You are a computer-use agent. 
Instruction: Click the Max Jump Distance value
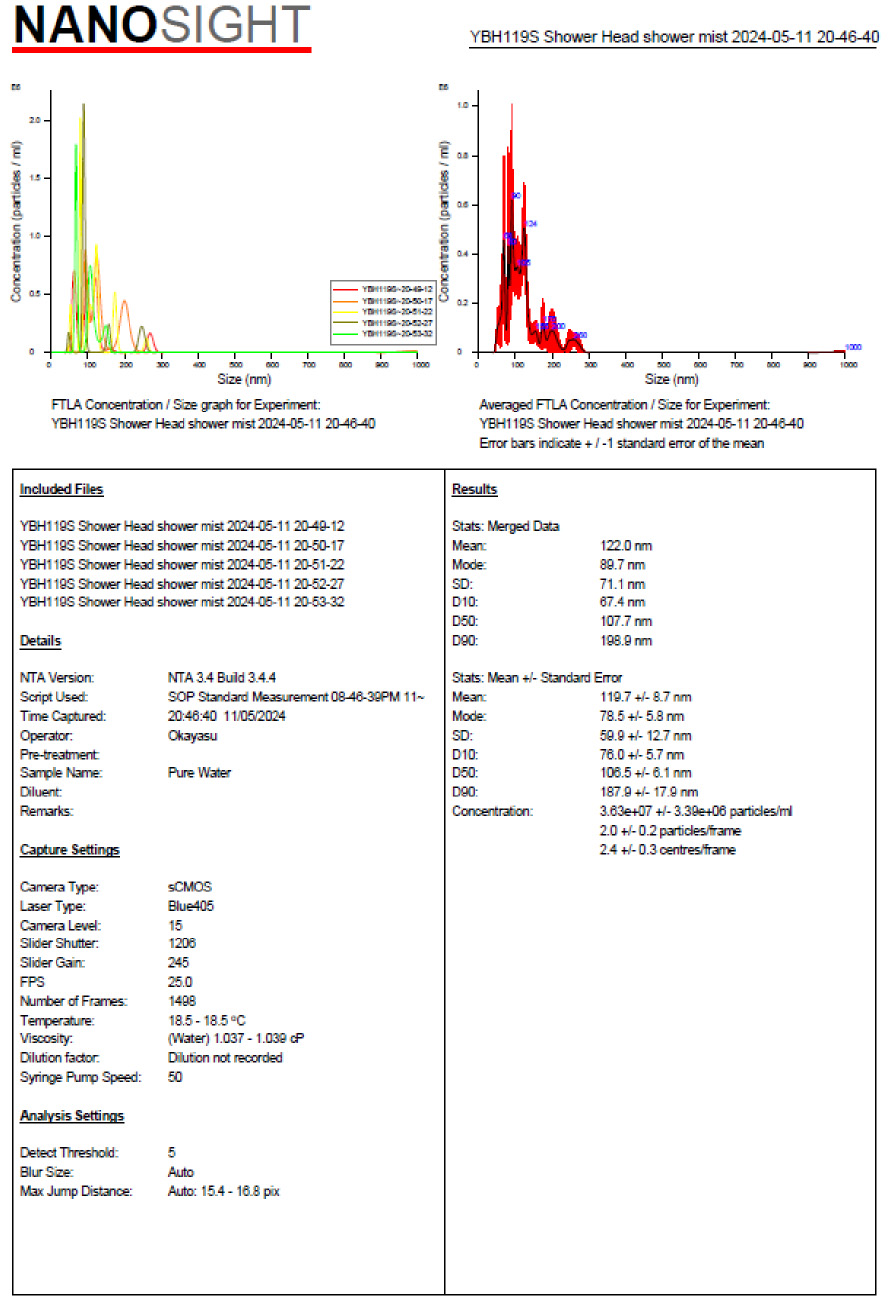point(223,1191)
